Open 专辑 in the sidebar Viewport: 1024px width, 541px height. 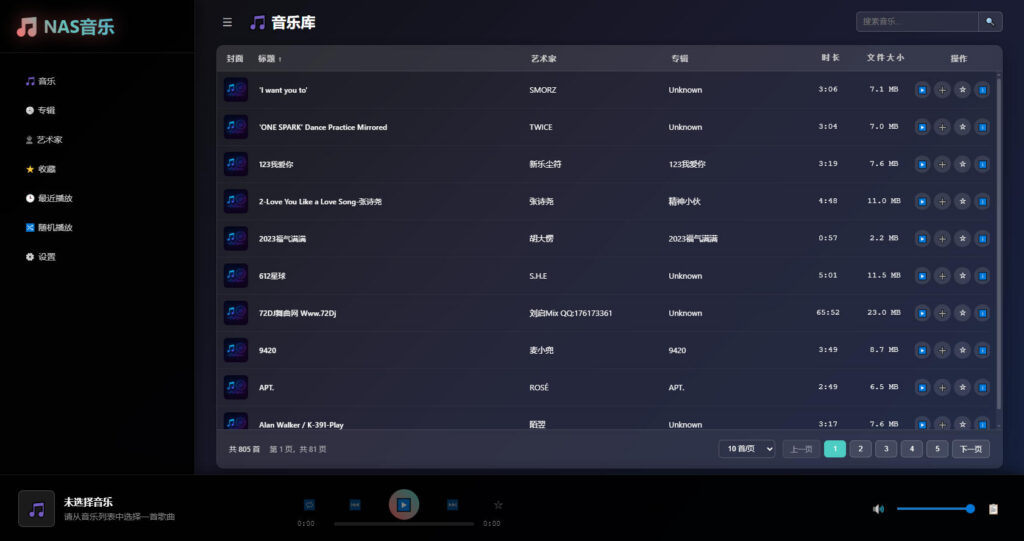click(x=46, y=110)
